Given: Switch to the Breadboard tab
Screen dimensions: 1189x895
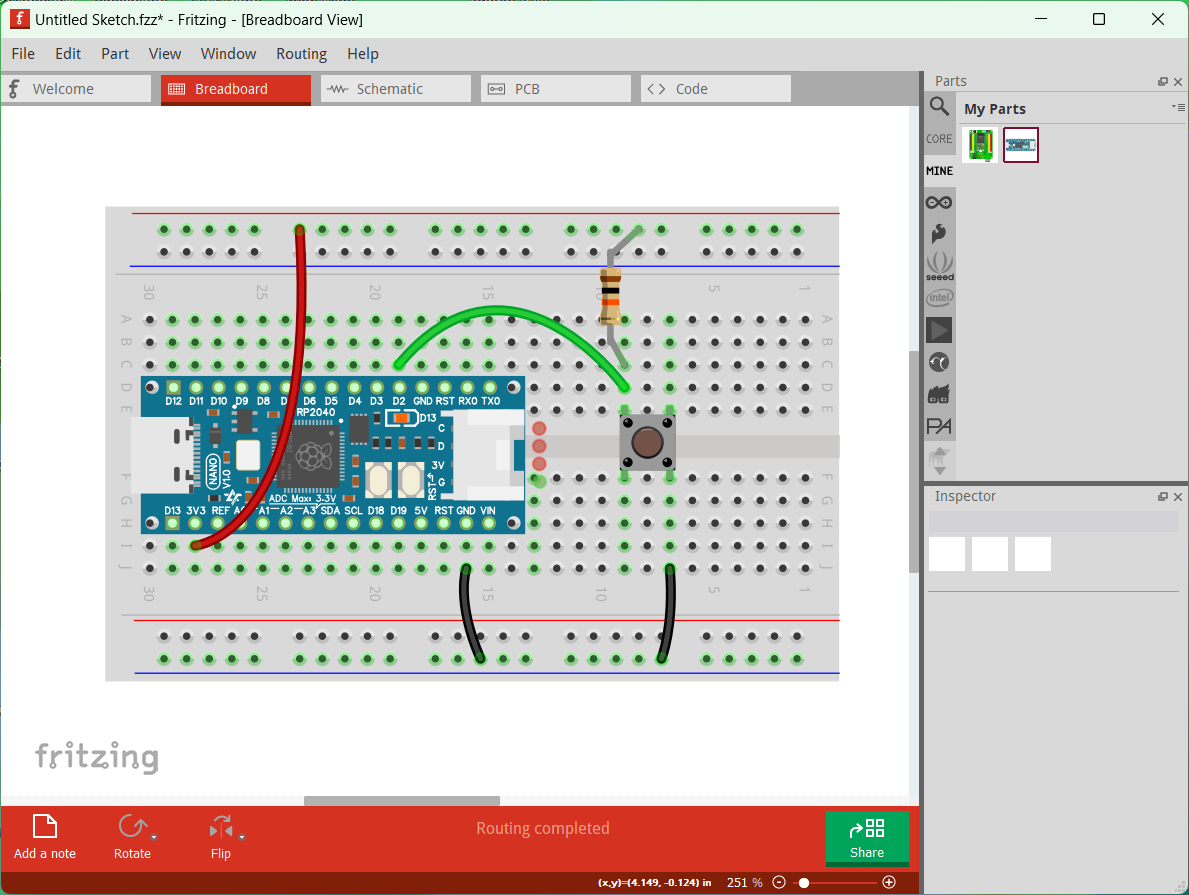Looking at the screenshot, I should point(236,89).
